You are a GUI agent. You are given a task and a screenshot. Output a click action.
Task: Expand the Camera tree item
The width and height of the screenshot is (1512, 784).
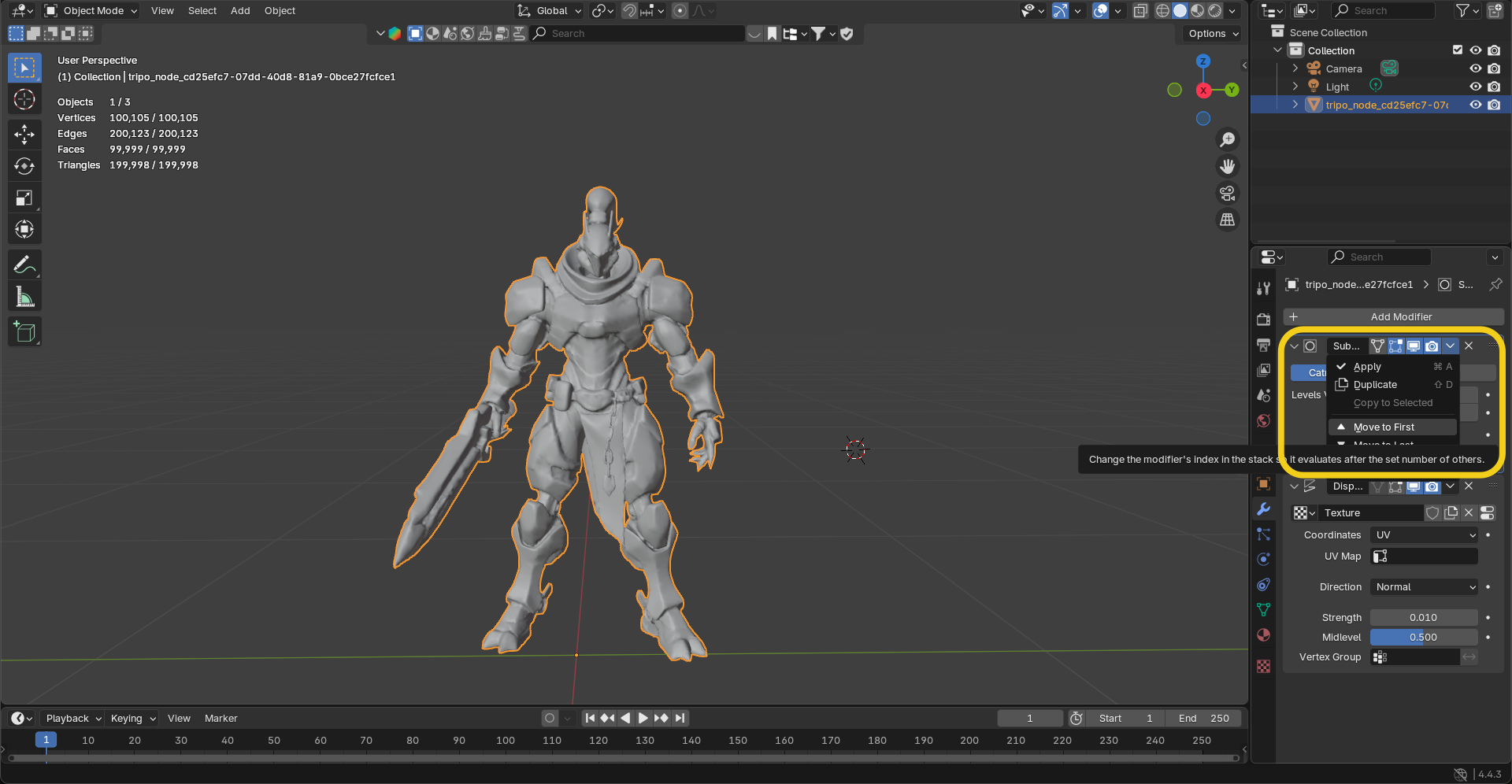coord(1295,69)
